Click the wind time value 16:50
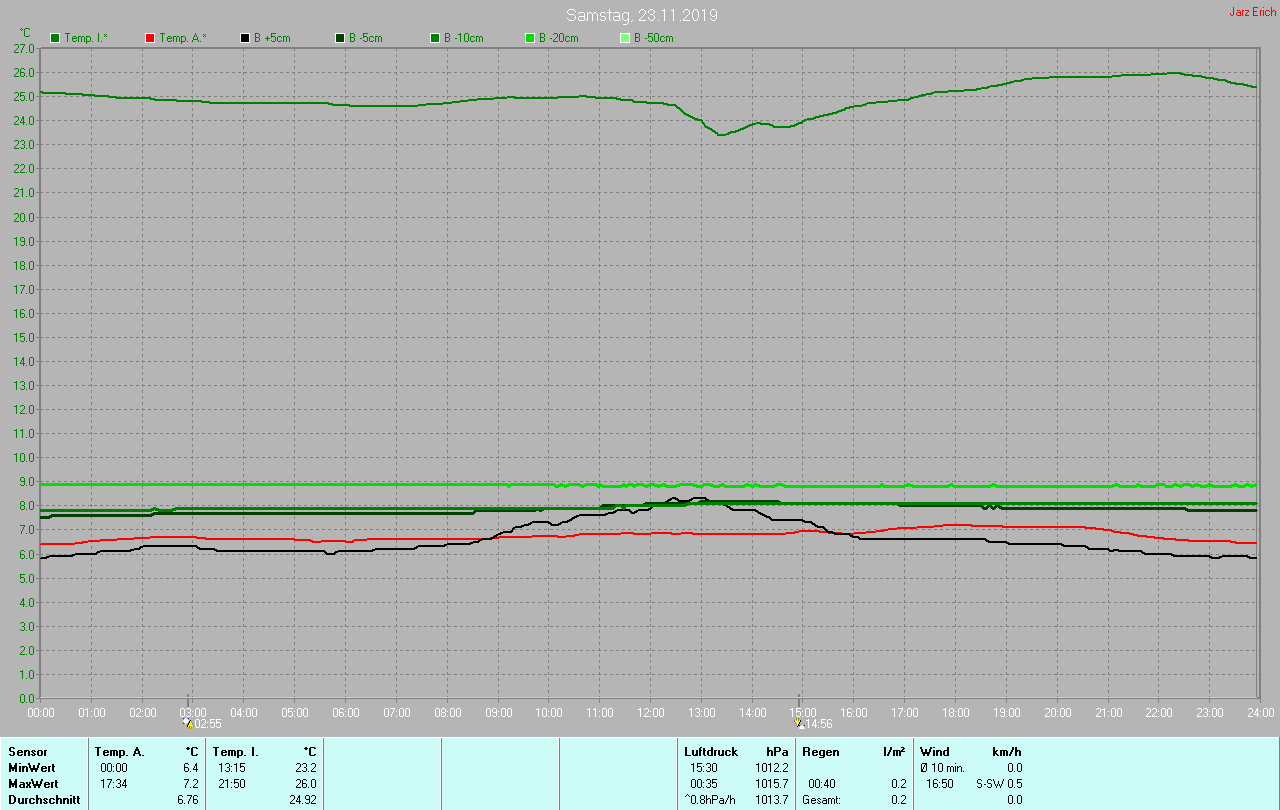Viewport: 1280px width, 810px height. click(939, 784)
